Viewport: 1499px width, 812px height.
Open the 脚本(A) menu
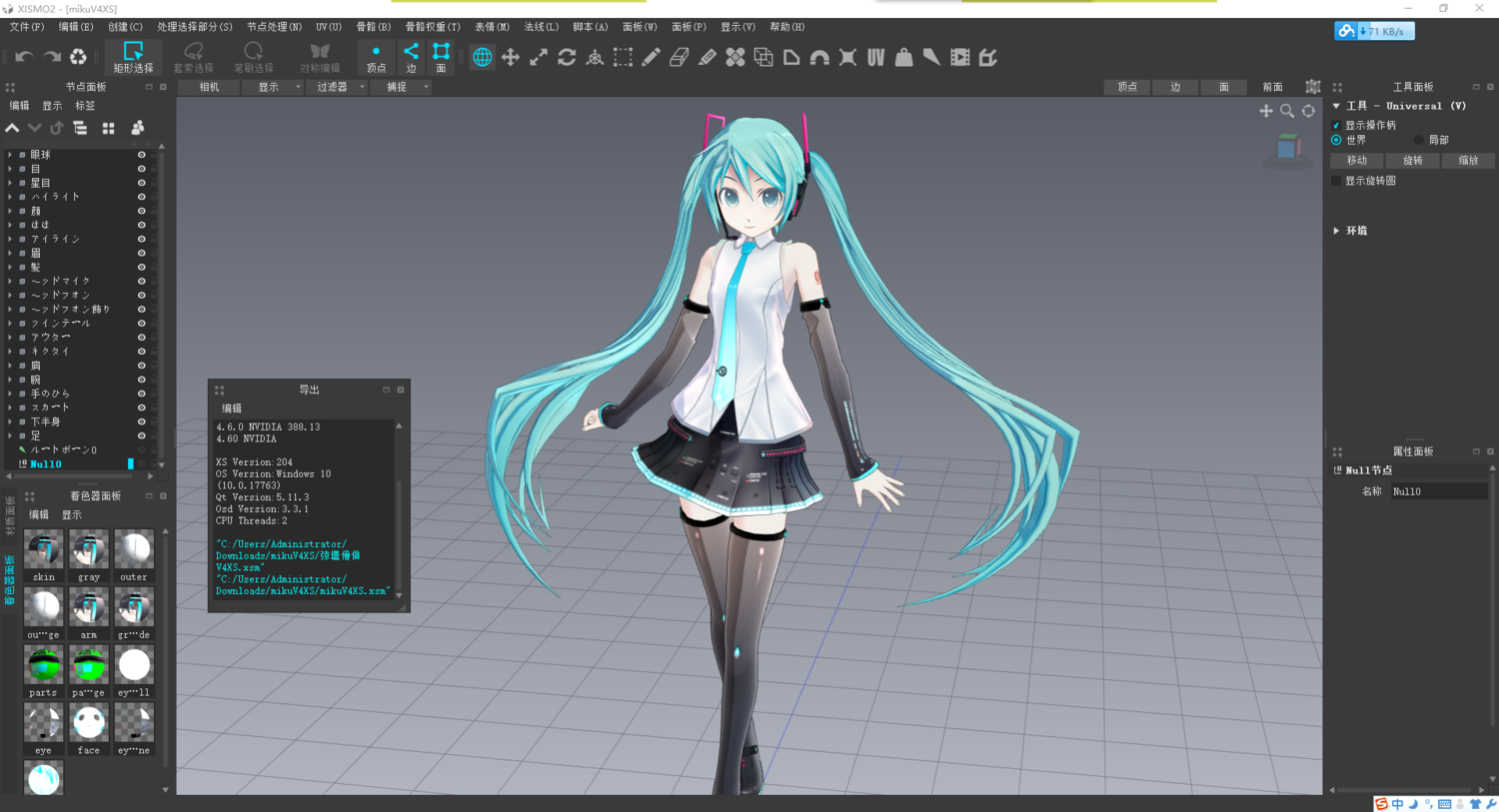590,27
